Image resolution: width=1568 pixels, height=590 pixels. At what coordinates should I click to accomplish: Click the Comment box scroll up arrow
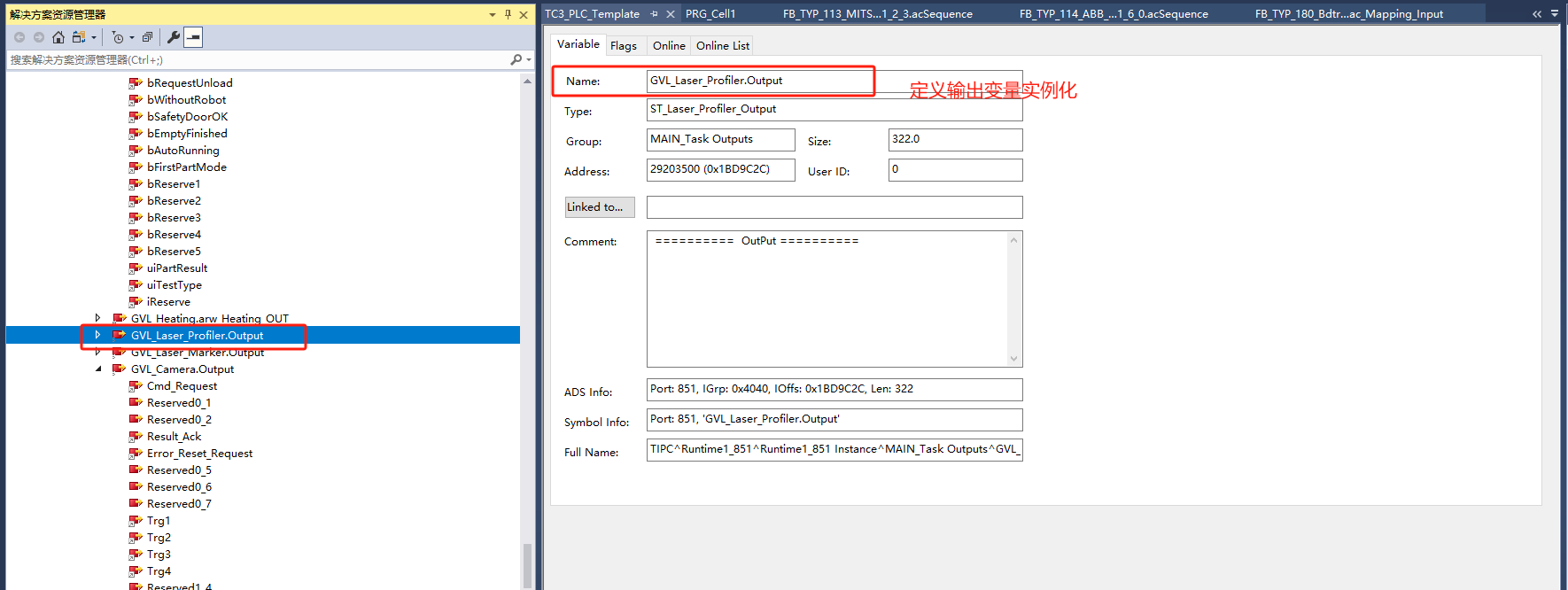point(1014,240)
